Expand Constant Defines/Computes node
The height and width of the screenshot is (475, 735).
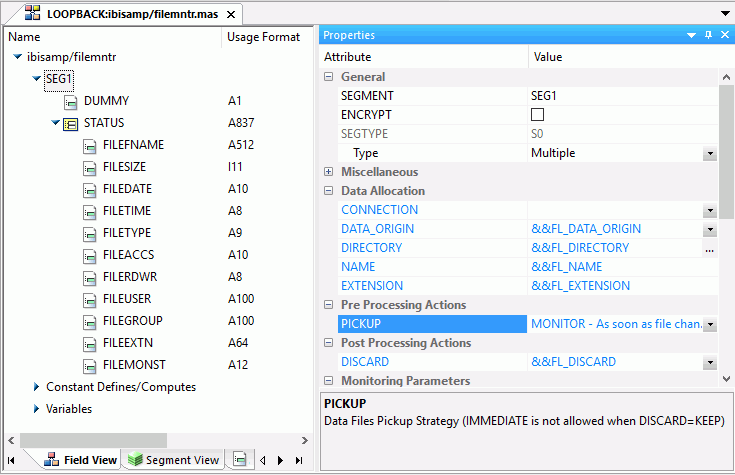pos(37,387)
